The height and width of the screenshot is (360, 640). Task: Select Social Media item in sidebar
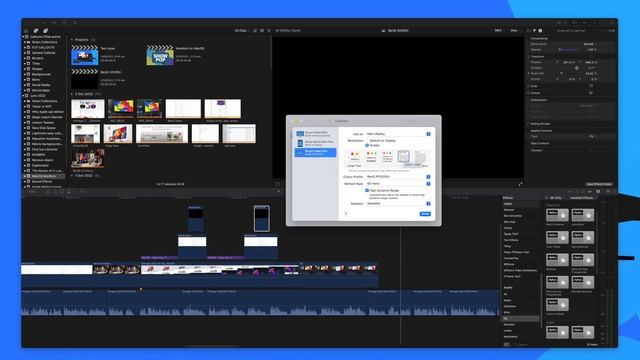[41, 85]
